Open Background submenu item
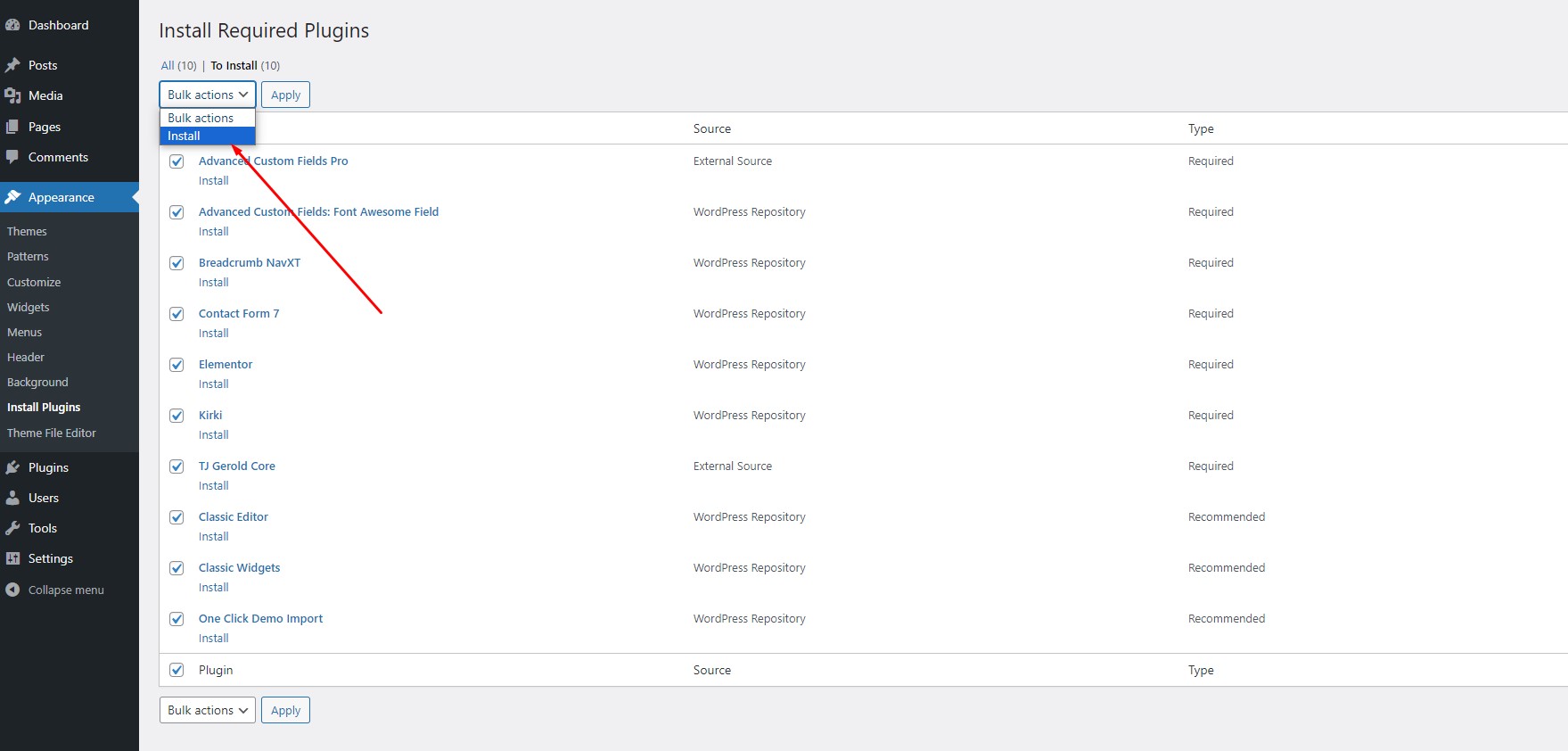The width and height of the screenshot is (1568, 751). tap(37, 382)
